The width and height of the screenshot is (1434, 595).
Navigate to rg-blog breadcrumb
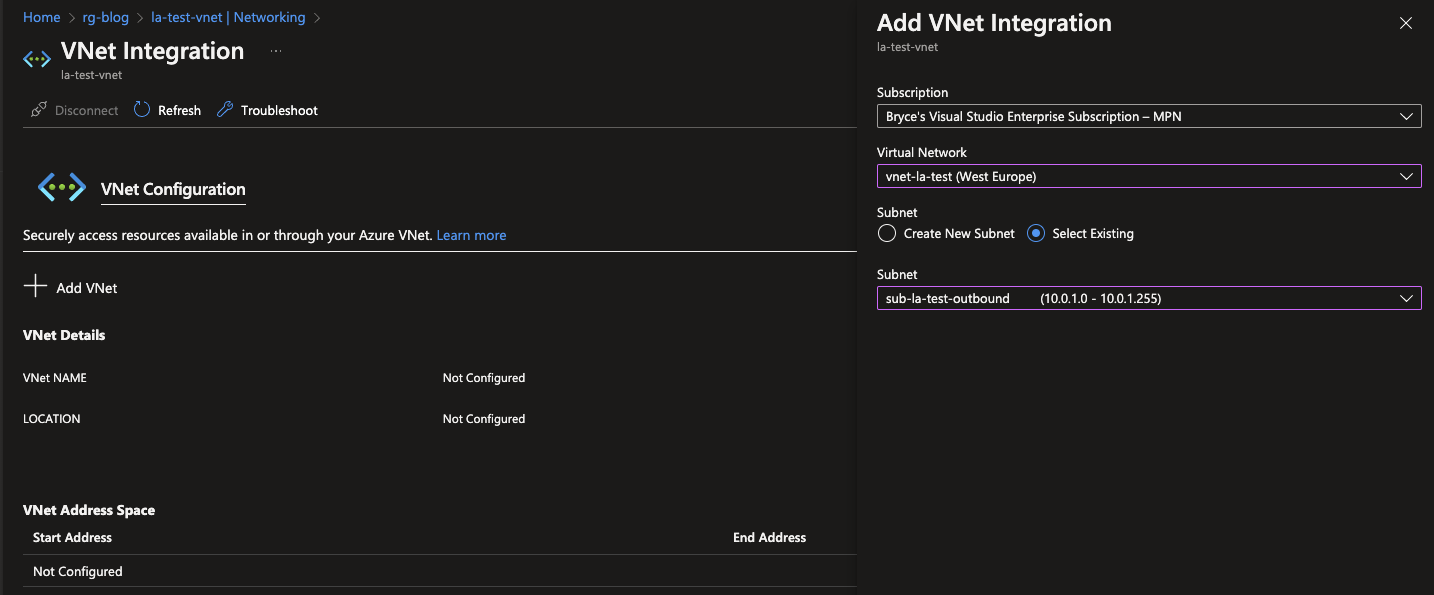point(105,17)
